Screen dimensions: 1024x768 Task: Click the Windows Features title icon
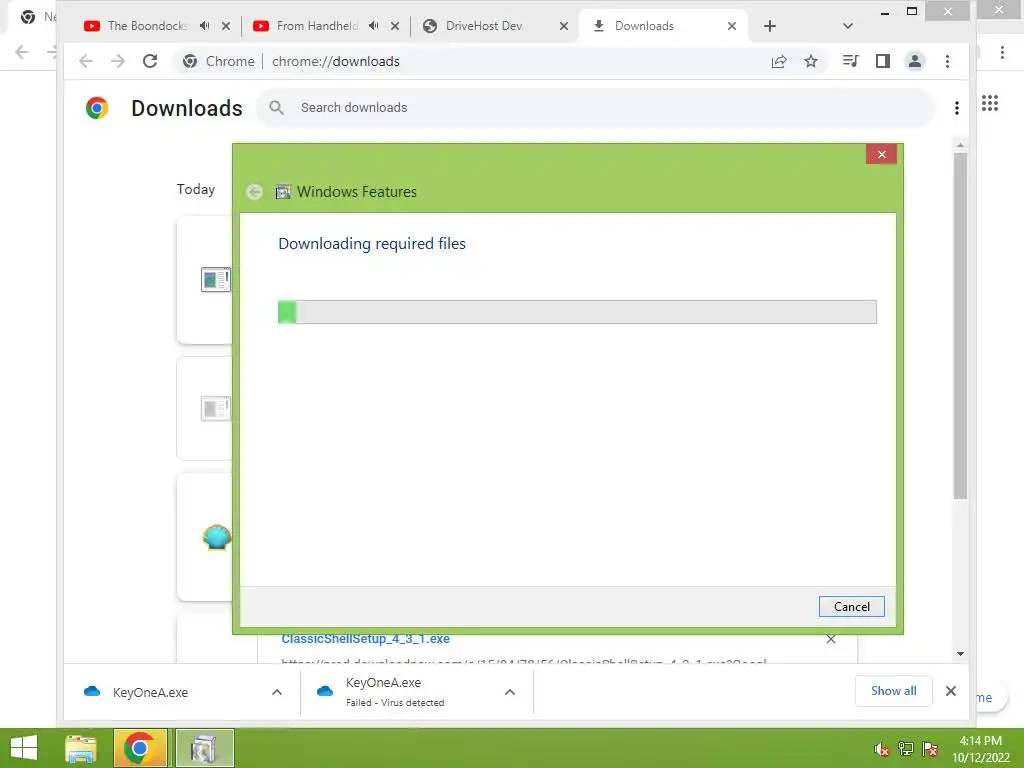click(283, 191)
